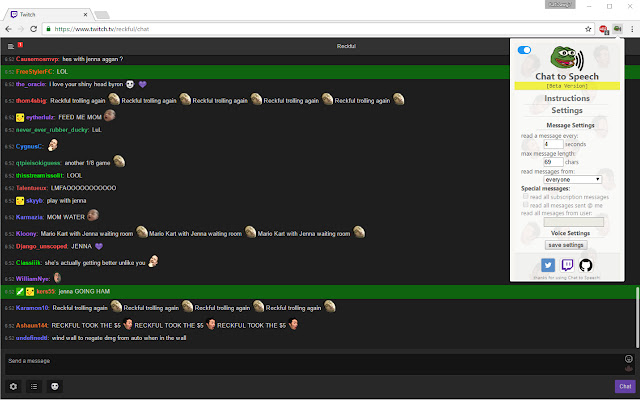Click username undefinedtl
This screenshot has width=640, height=400.
pos(32,338)
